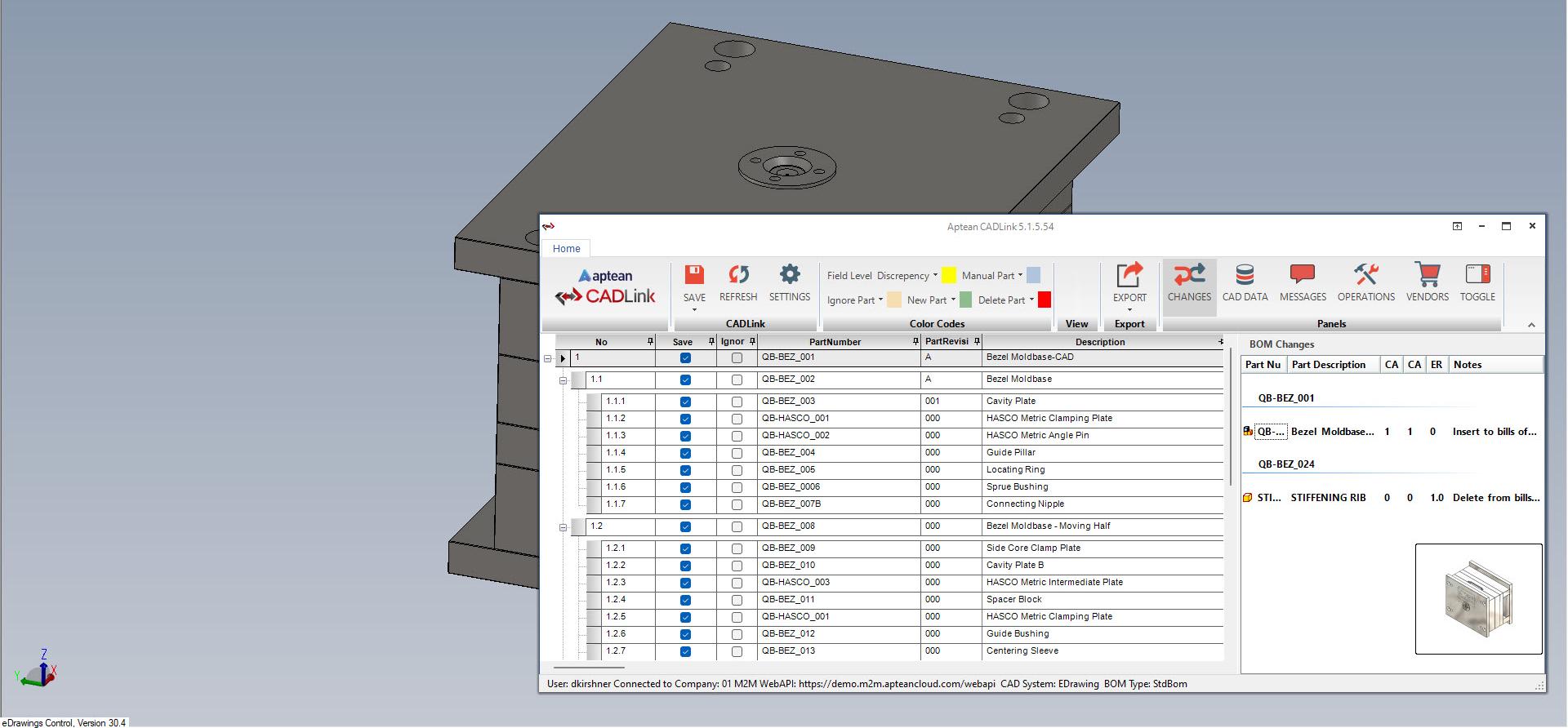Click the PartNumber column header
This screenshot has height=728, width=1568.
(835, 342)
